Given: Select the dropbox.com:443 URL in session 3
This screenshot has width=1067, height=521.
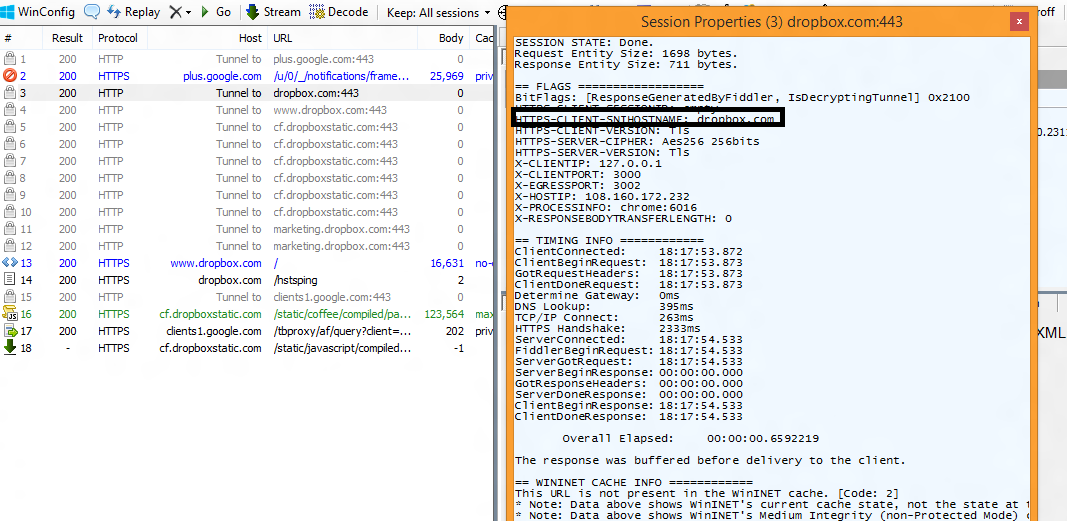Looking at the screenshot, I should pos(316,93).
